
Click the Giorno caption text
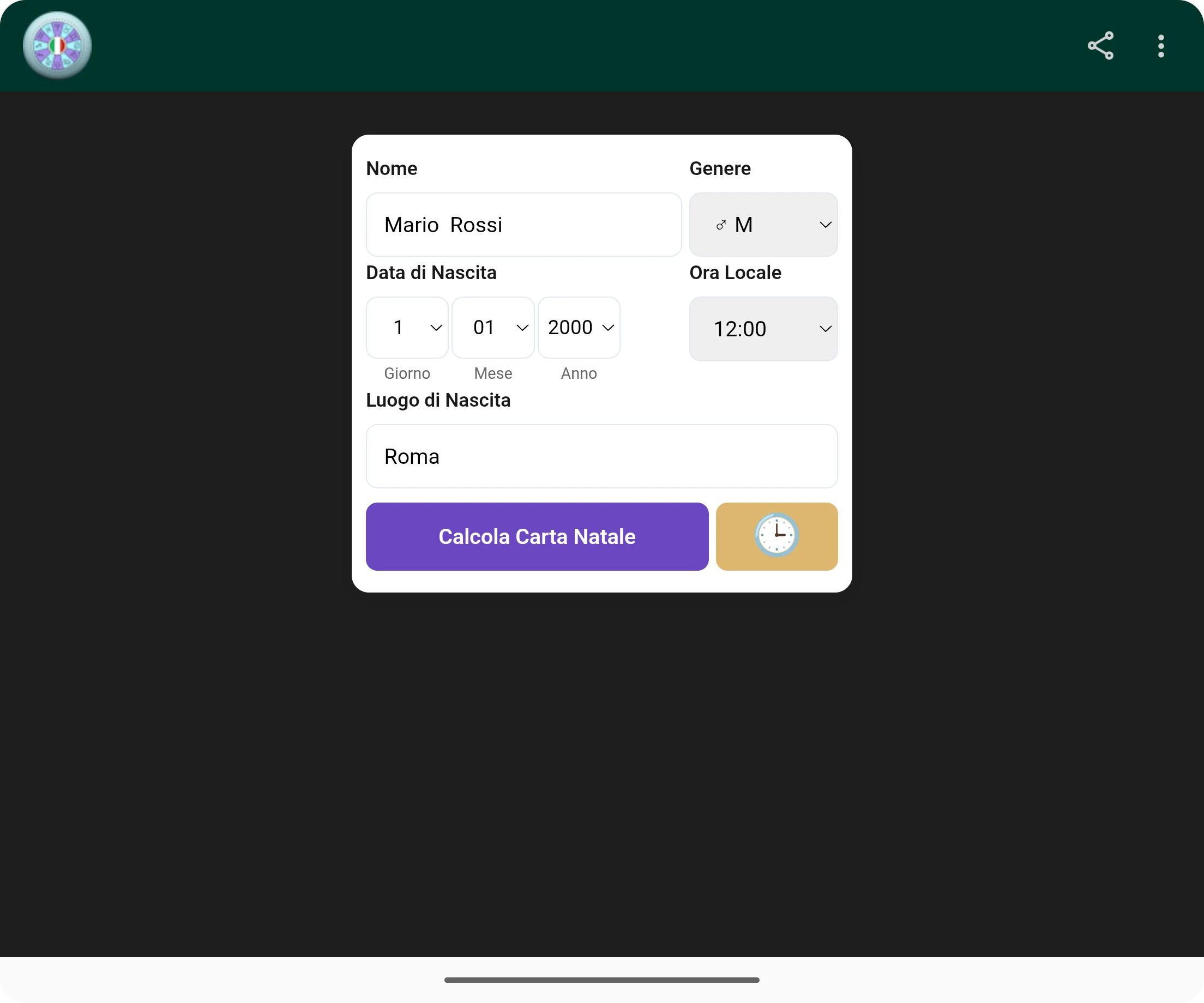407,374
